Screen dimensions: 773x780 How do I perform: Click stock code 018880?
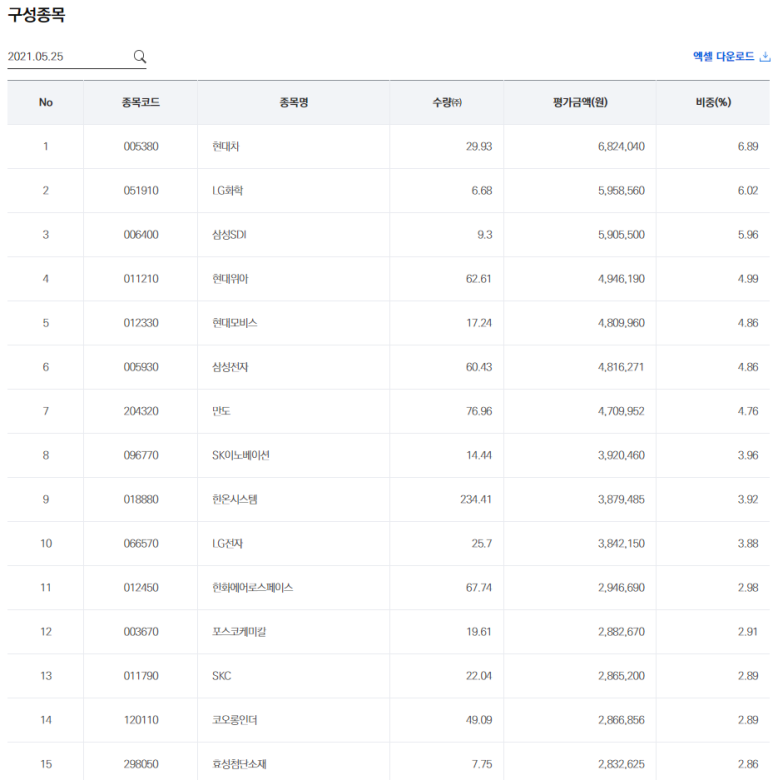pos(141,499)
